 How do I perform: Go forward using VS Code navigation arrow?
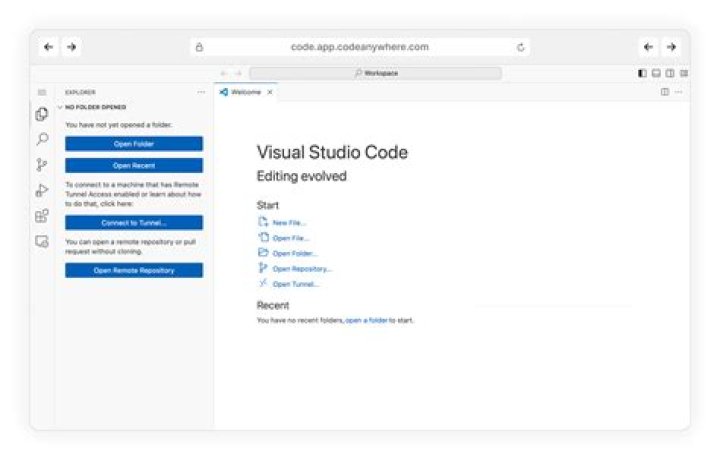(x=238, y=73)
